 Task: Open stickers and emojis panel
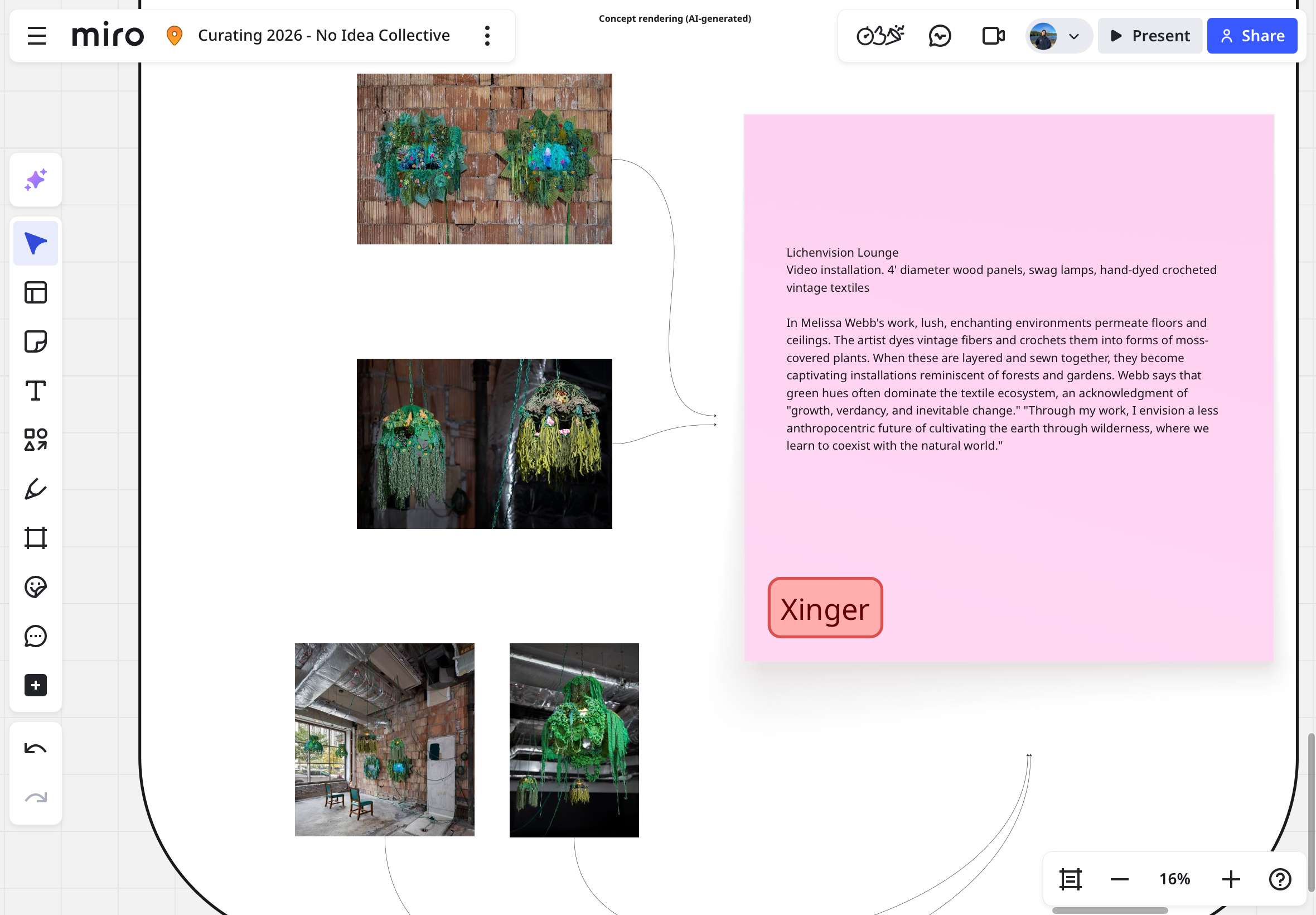point(36,587)
